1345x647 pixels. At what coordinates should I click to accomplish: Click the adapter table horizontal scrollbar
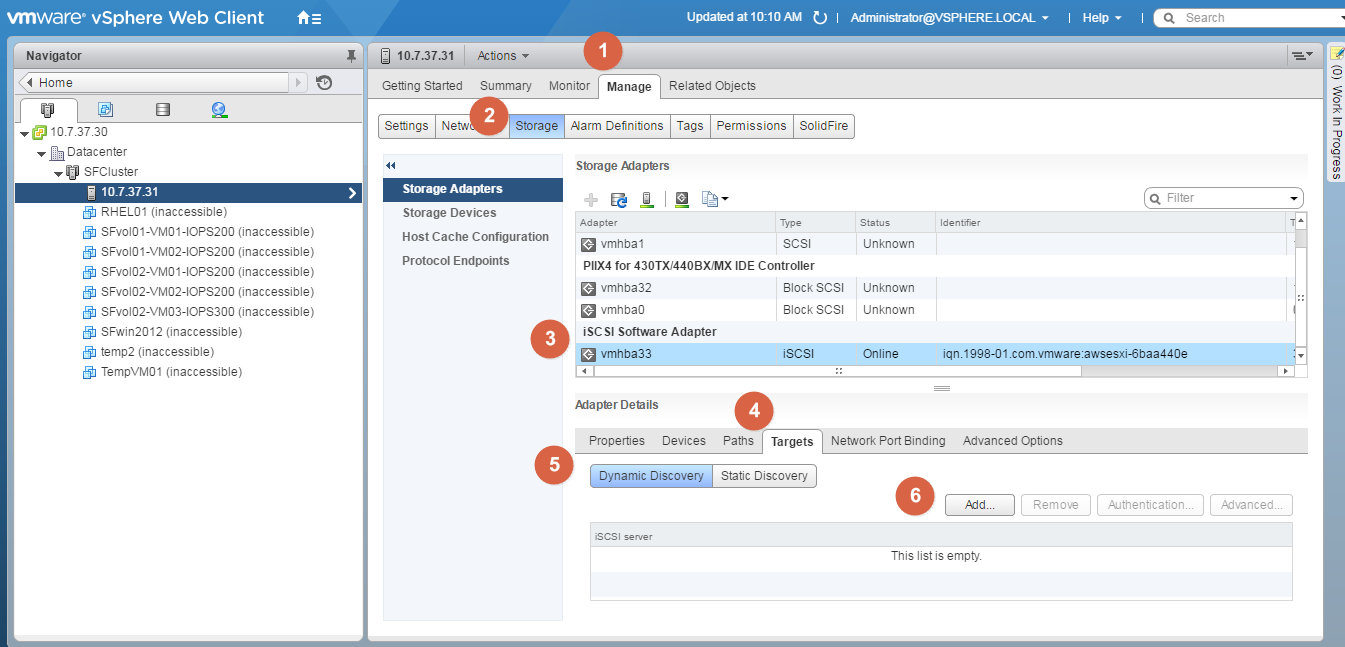pyautogui.click(x=838, y=371)
